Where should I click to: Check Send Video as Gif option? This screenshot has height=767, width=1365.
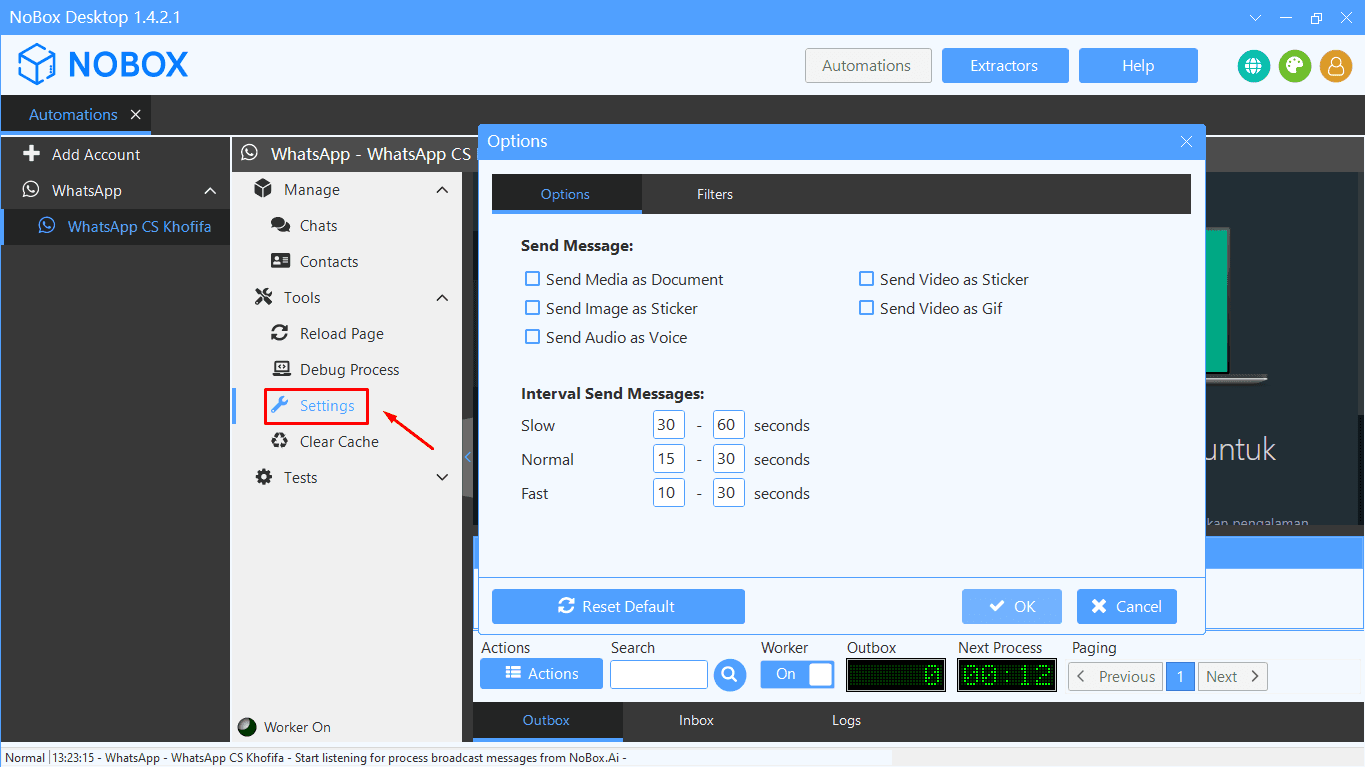coord(867,309)
